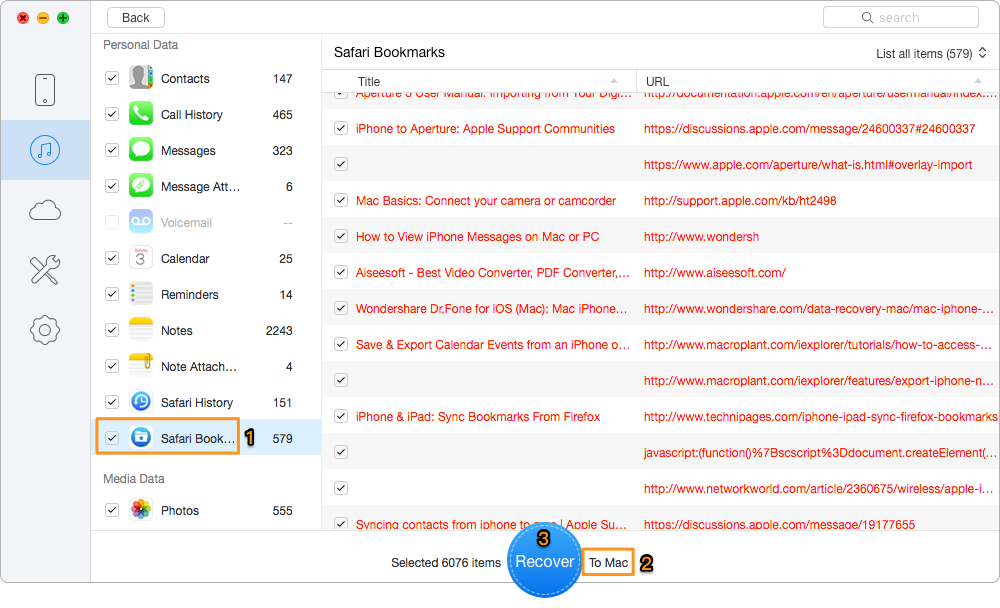Click the Call History phone icon

(x=141, y=114)
